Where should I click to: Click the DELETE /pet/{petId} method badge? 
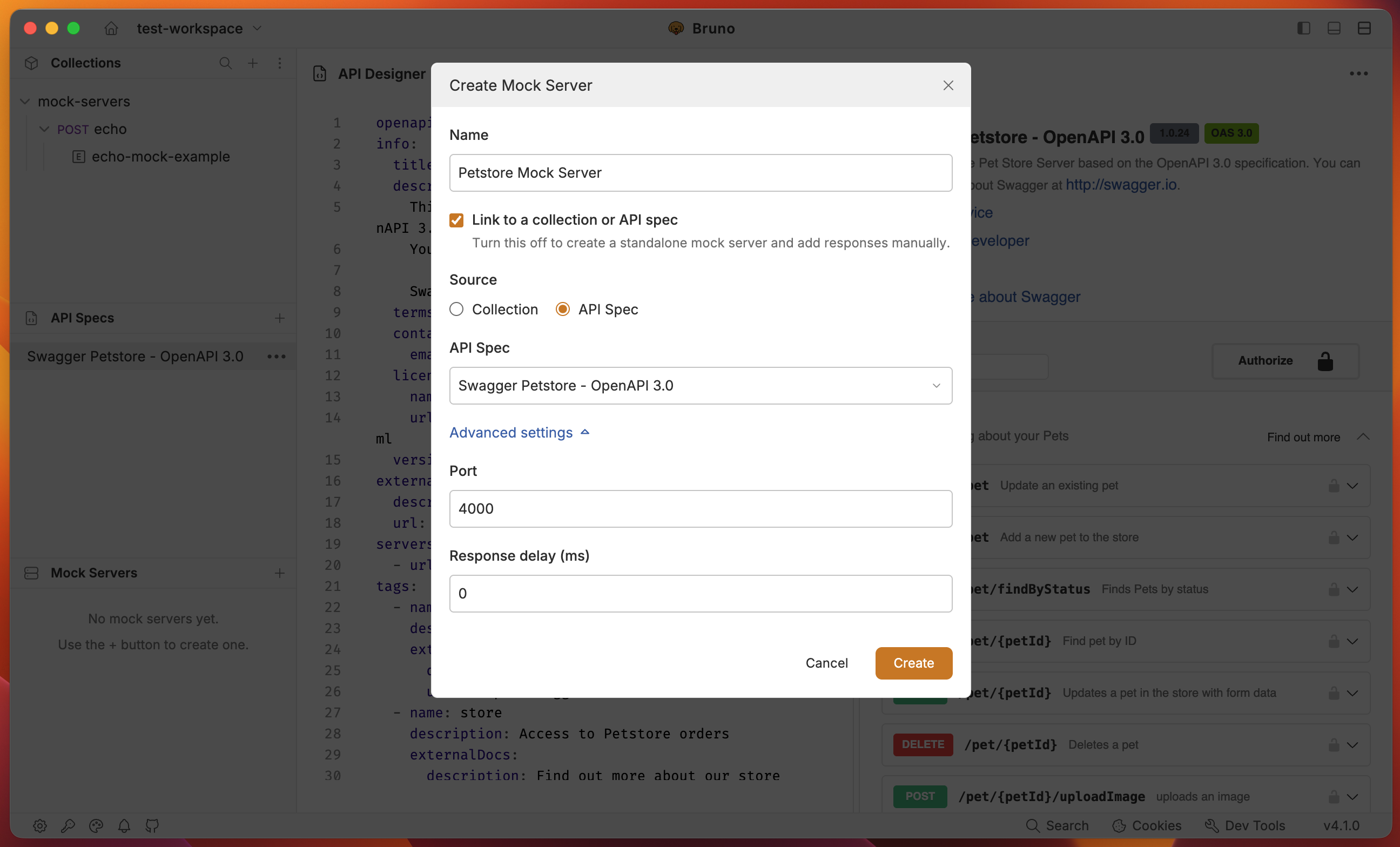point(923,744)
